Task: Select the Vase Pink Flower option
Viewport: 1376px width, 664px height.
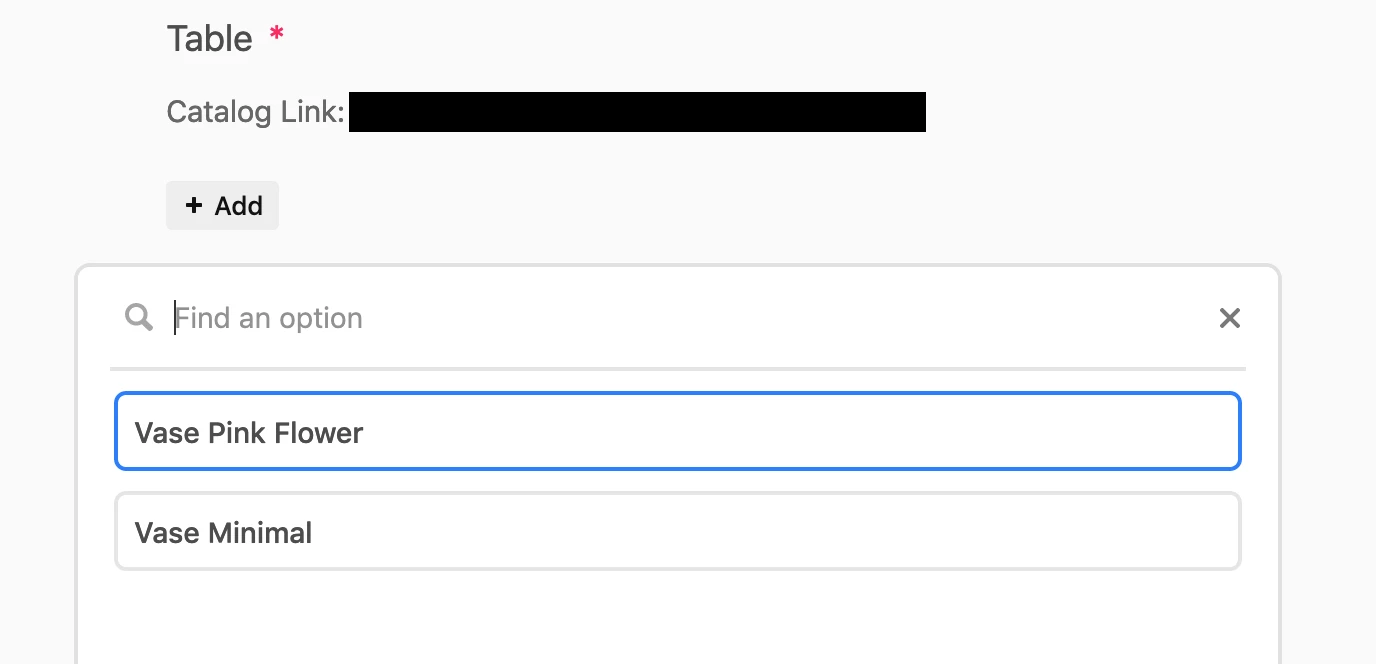Action: [678, 431]
